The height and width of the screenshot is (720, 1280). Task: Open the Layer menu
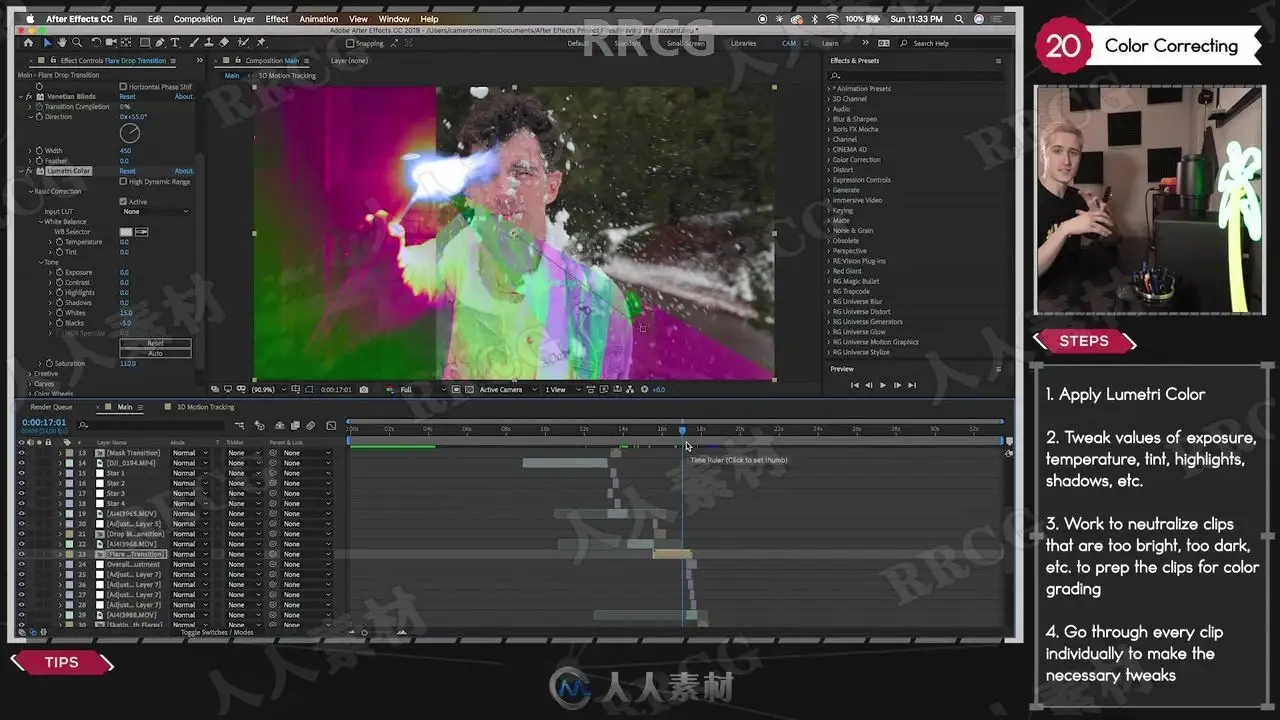tap(244, 19)
